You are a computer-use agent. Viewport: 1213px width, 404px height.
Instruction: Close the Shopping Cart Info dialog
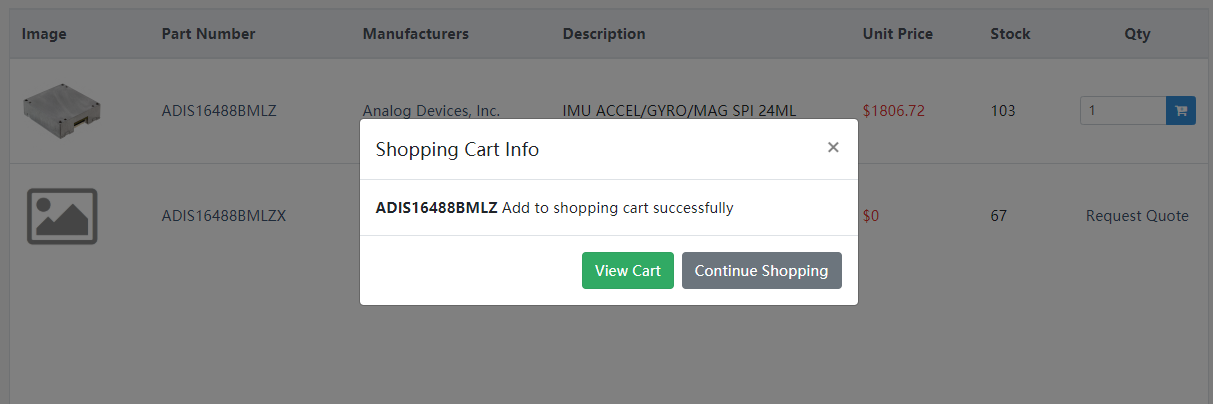click(833, 148)
